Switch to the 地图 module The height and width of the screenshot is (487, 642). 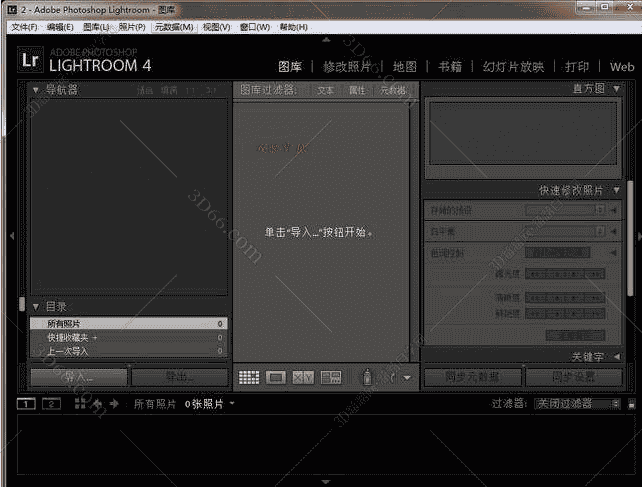pyautogui.click(x=405, y=67)
